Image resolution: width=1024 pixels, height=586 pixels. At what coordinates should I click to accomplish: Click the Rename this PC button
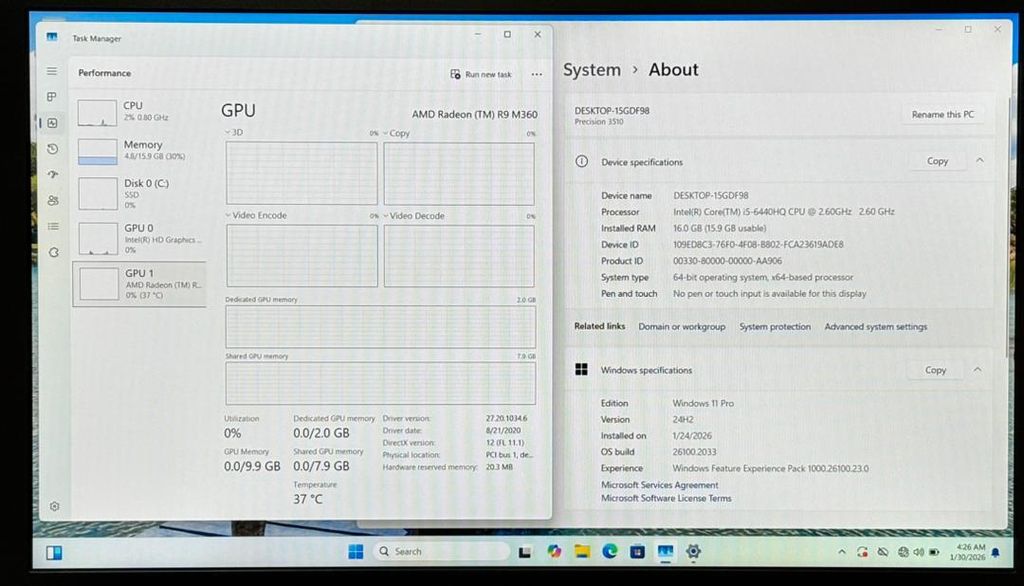pos(942,115)
